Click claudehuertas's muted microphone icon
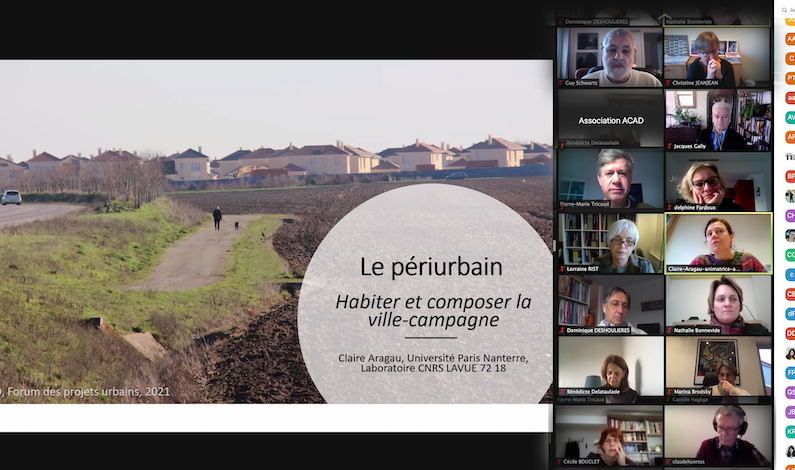 (x=669, y=461)
